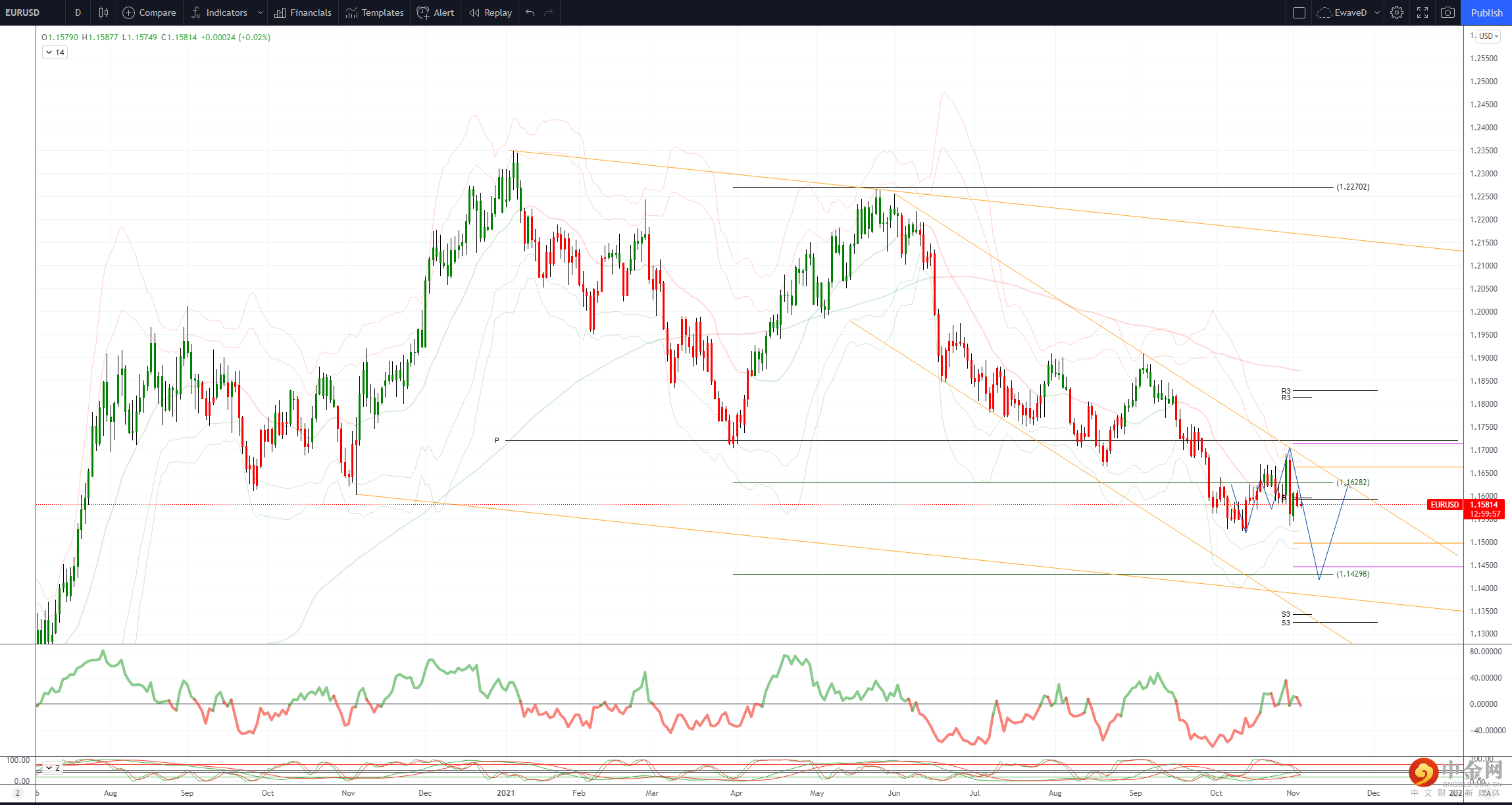
Task: Expand the lower pane 2 indicators legend
Action: (x=52, y=767)
